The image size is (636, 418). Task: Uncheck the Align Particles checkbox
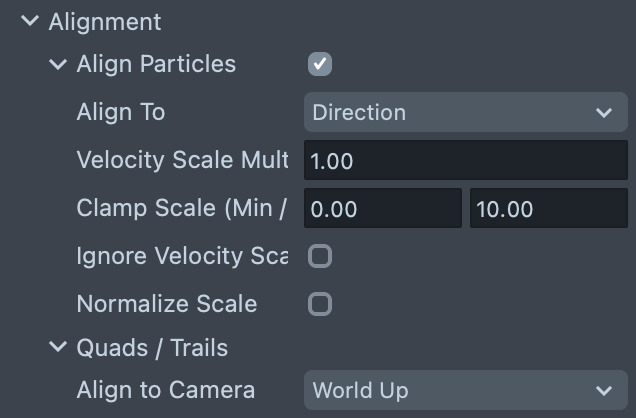[x=320, y=65]
